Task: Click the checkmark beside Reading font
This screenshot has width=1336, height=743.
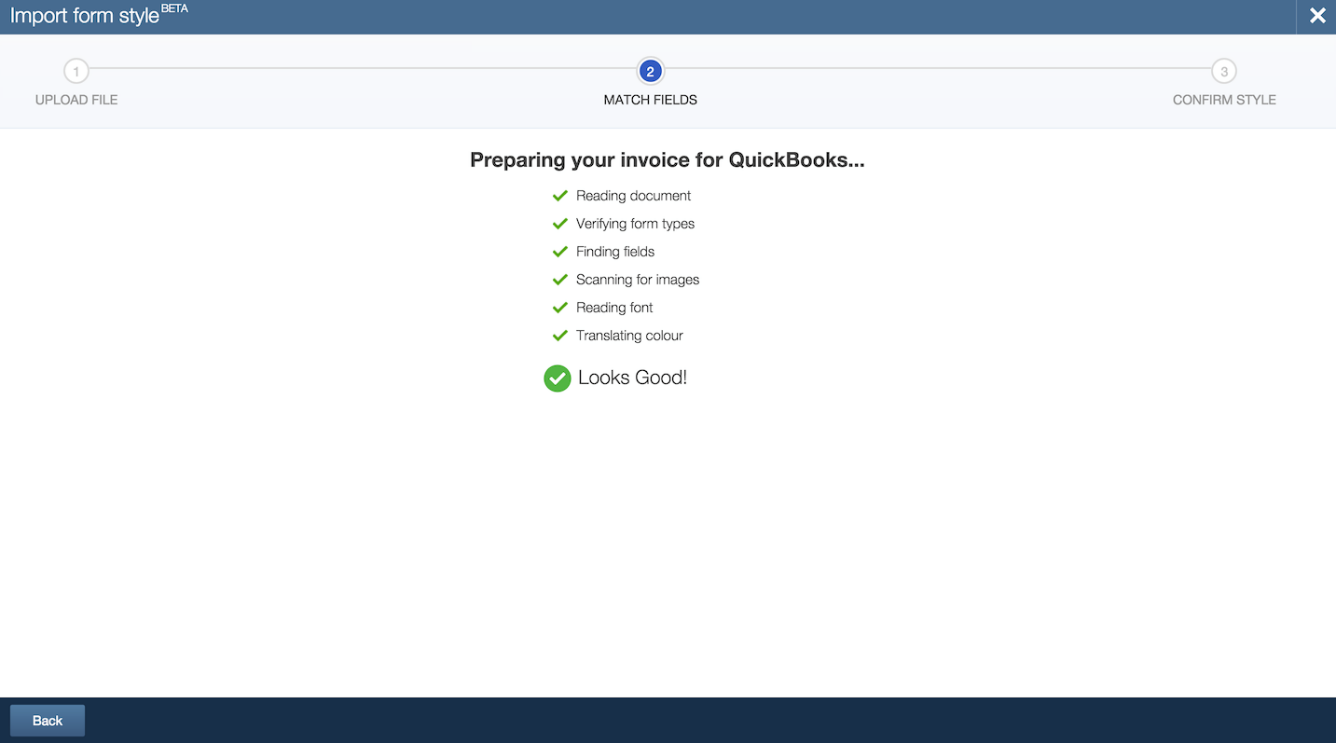Action: tap(560, 308)
